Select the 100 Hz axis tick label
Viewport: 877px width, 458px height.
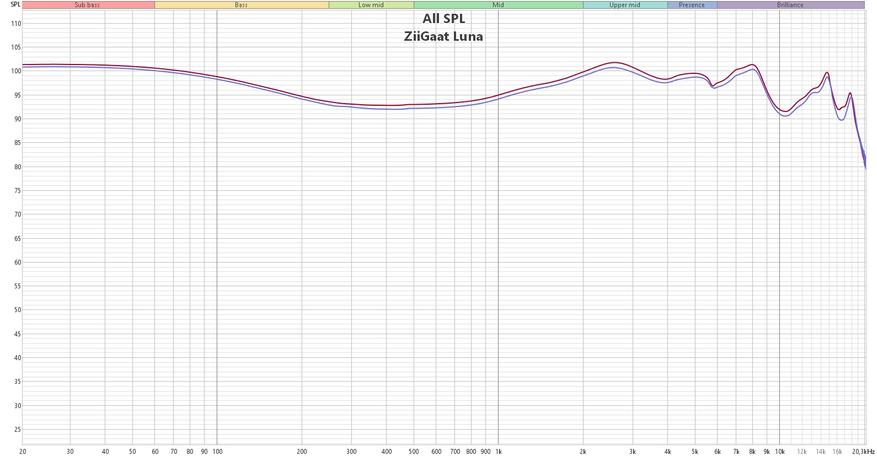click(x=218, y=451)
